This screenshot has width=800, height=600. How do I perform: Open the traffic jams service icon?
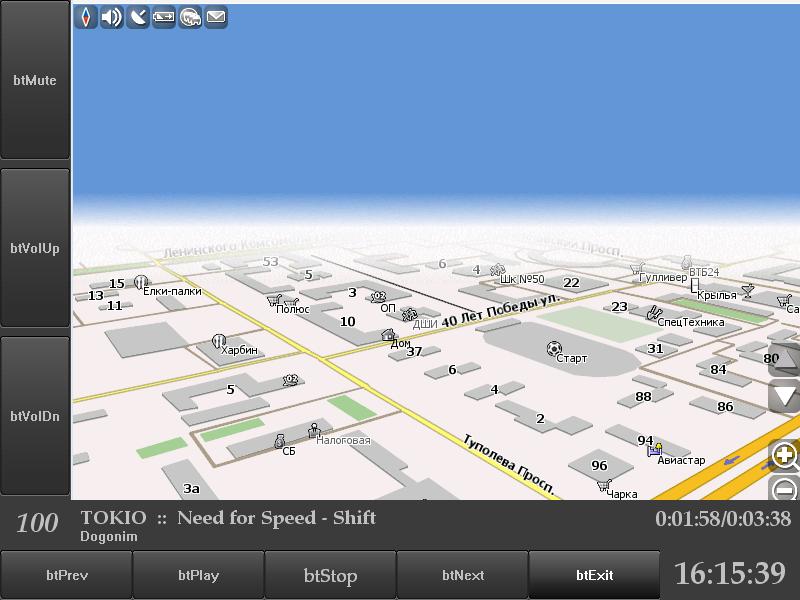coord(190,16)
